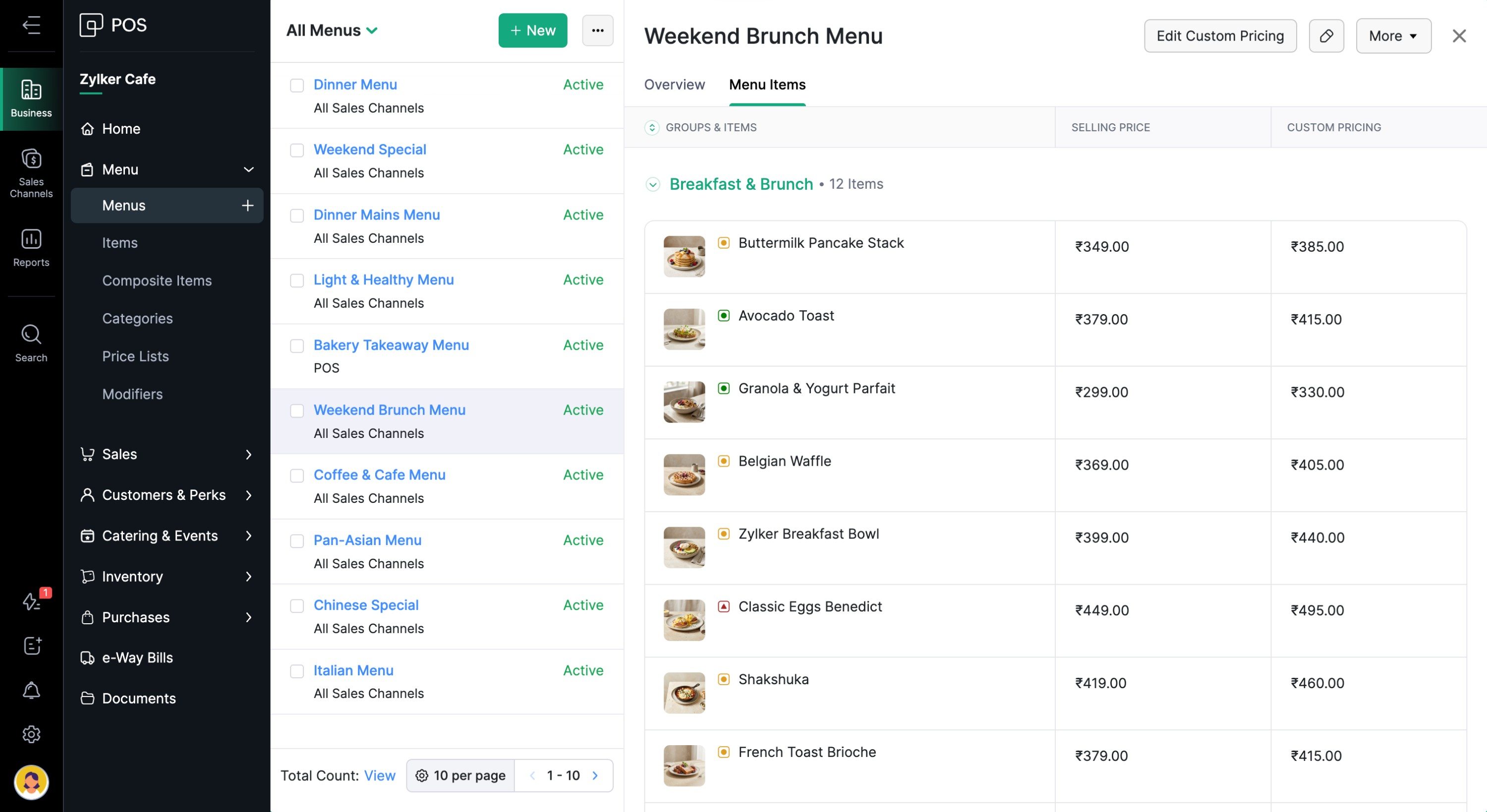Viewport: 1487px width, 812px height.
Task: Open Price Lists in the sidebar
Action: (x=136, y=357)
